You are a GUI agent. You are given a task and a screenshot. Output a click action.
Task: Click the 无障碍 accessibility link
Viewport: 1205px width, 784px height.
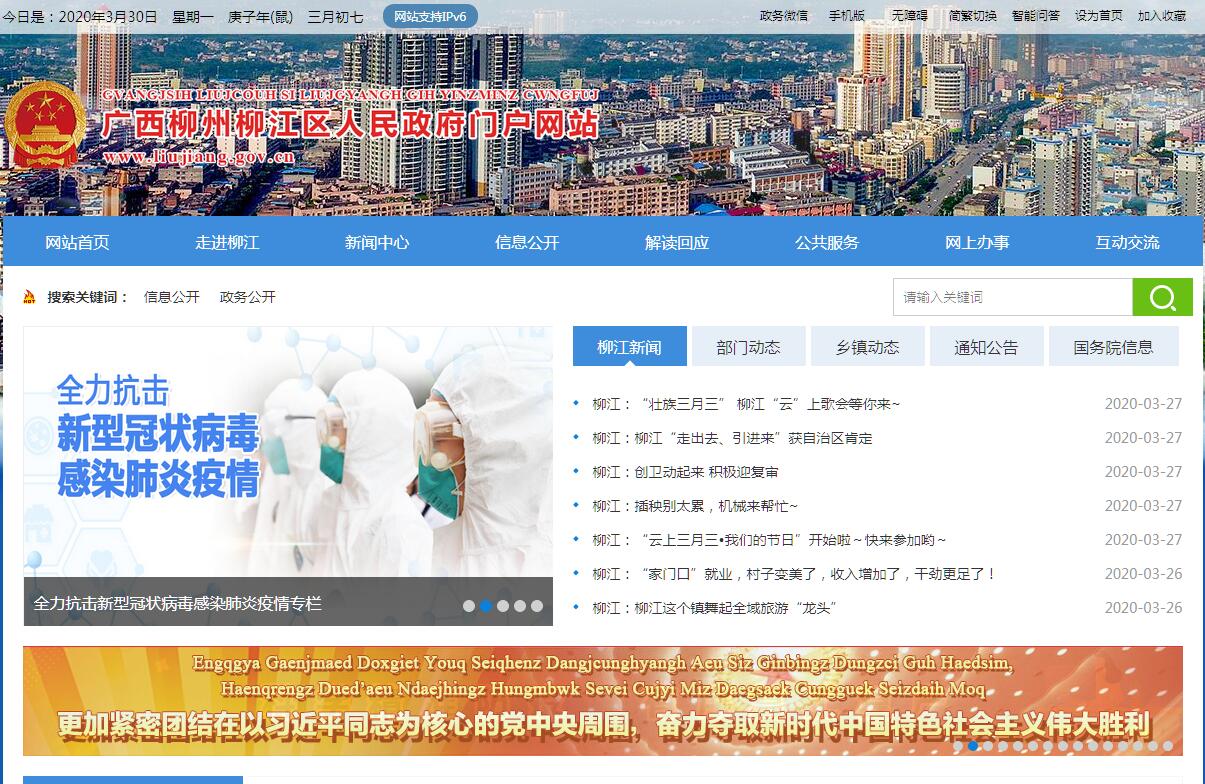[x=909, y=16]
